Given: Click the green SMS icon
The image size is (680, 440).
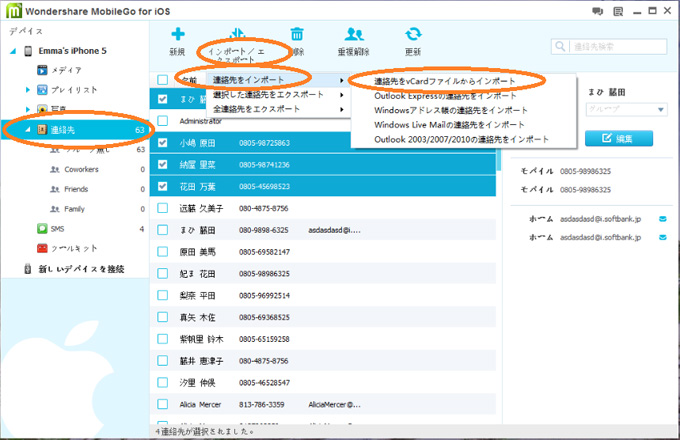Looking at the screenshot, I should [x=42, y=228].
